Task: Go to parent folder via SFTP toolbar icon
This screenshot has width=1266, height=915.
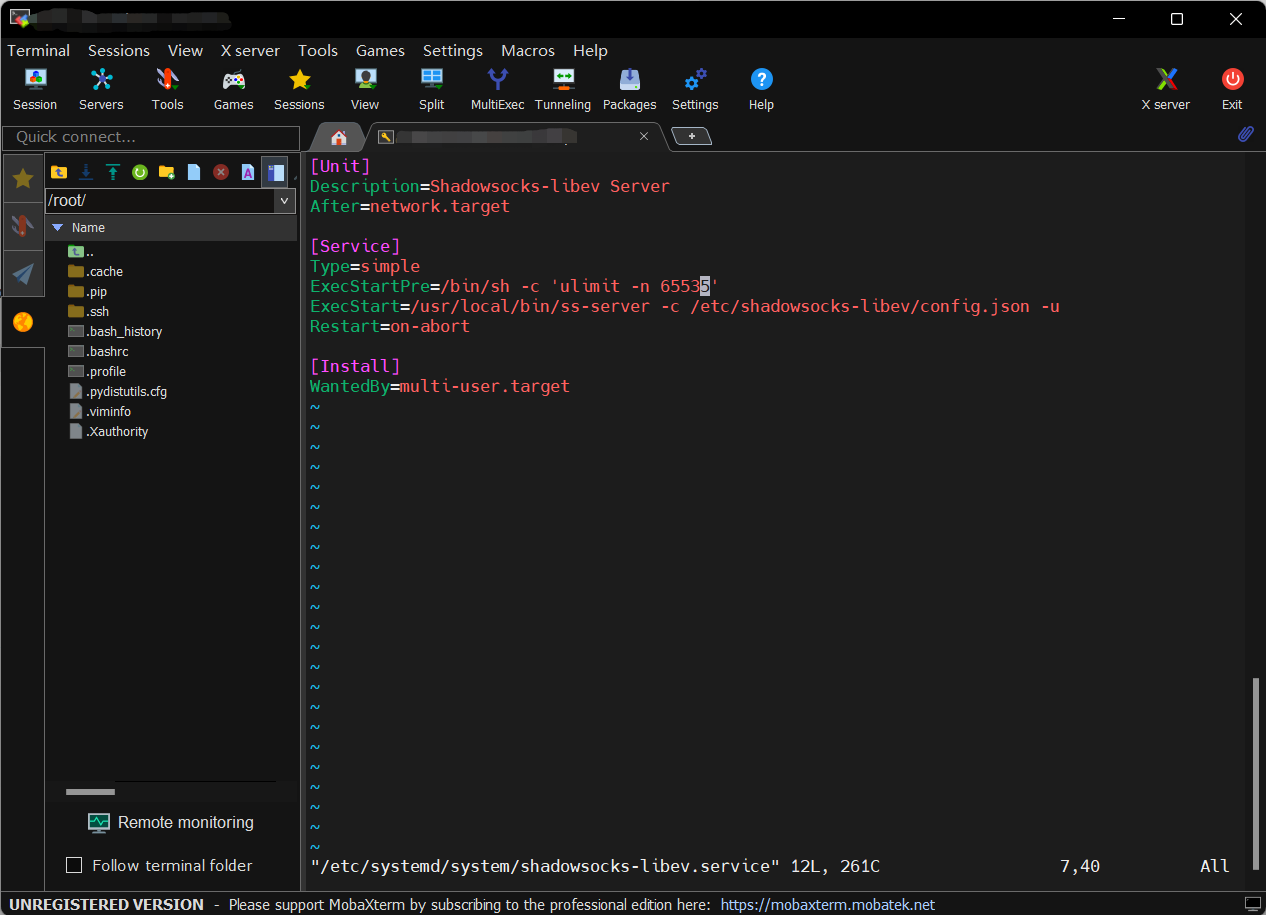Action: pyautogui.click(x=59, y=172)
